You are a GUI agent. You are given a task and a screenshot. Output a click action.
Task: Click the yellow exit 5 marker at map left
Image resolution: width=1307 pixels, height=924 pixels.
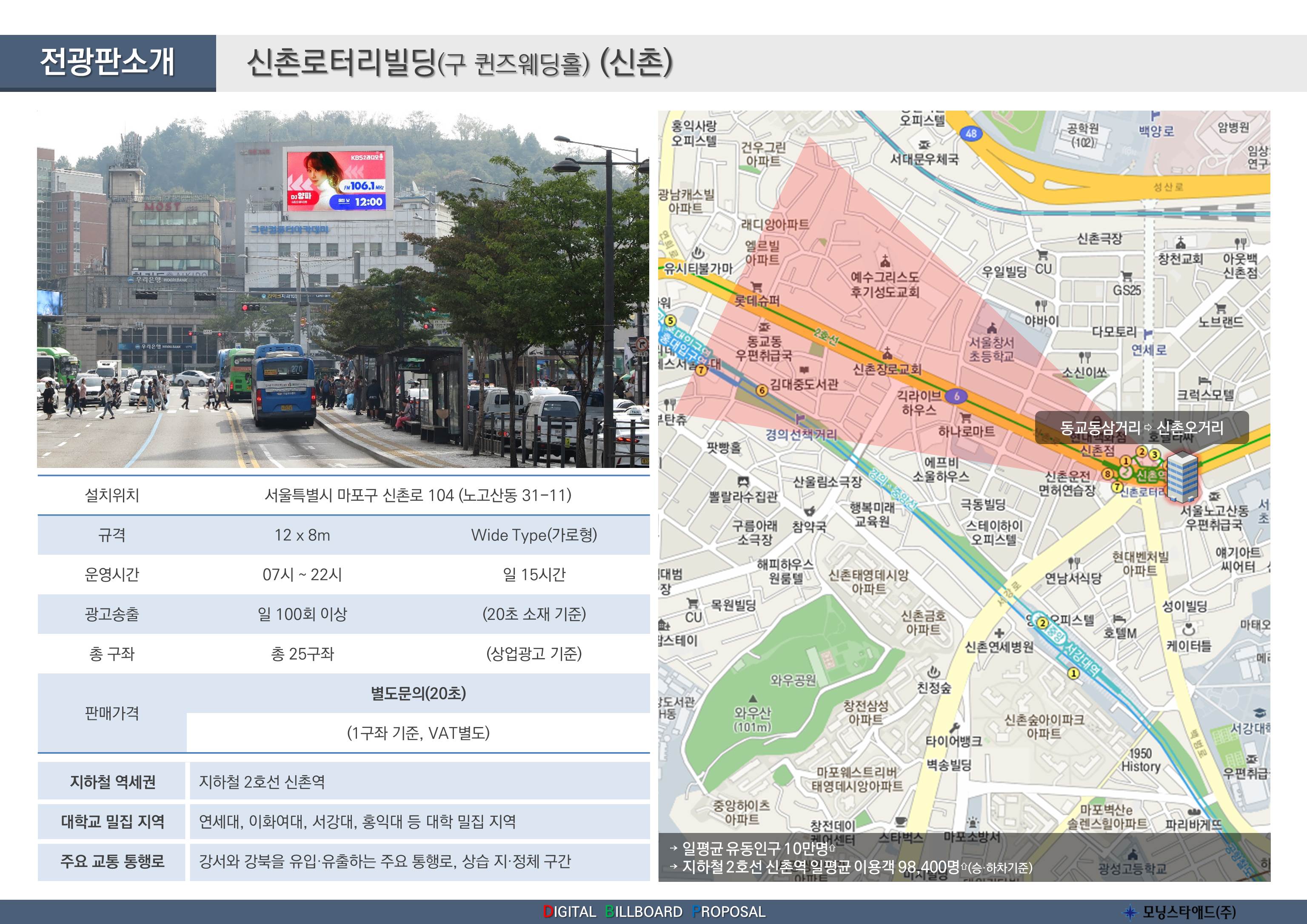[670, 320]
